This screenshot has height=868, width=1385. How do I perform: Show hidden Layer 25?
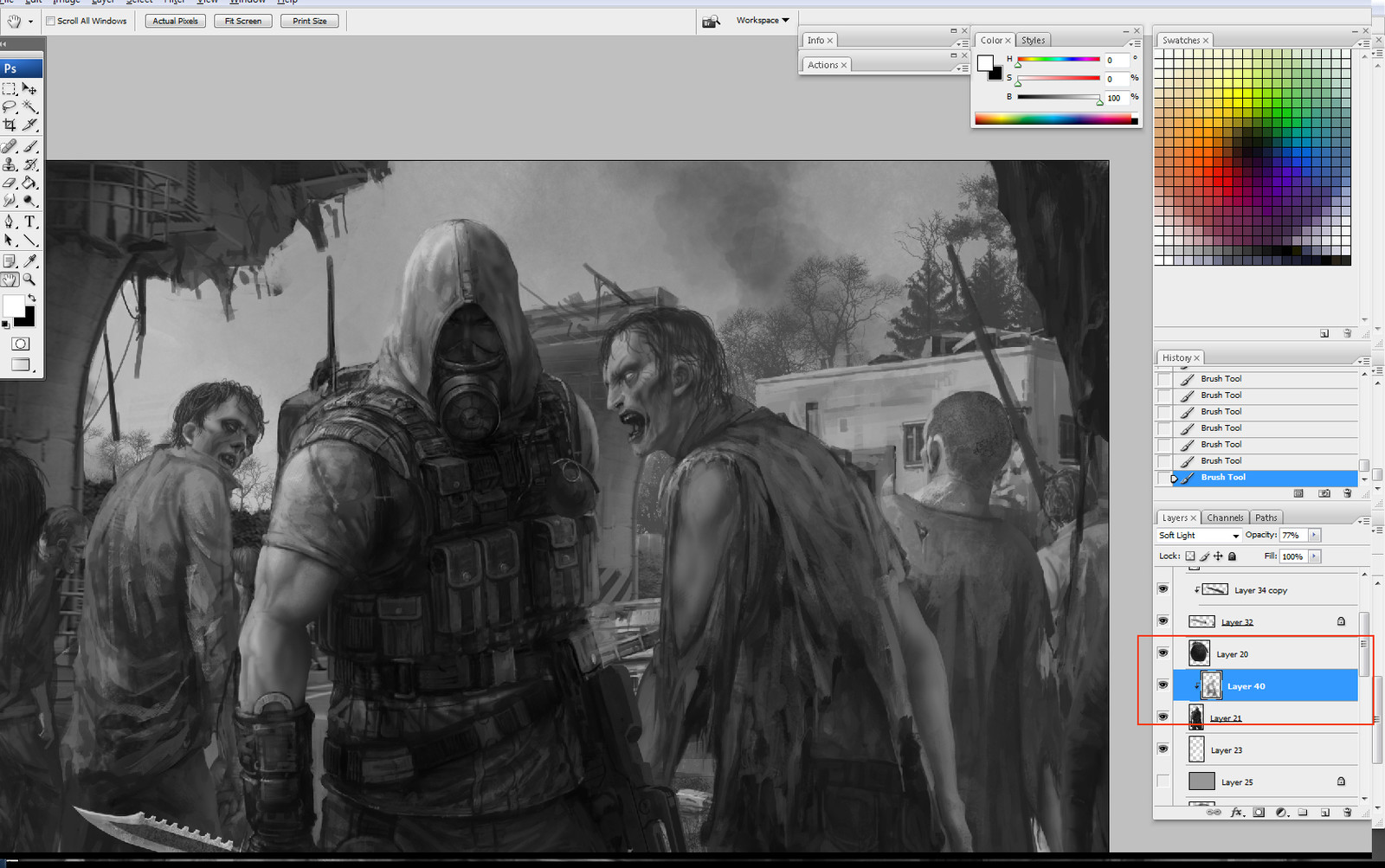[1163, 781]
